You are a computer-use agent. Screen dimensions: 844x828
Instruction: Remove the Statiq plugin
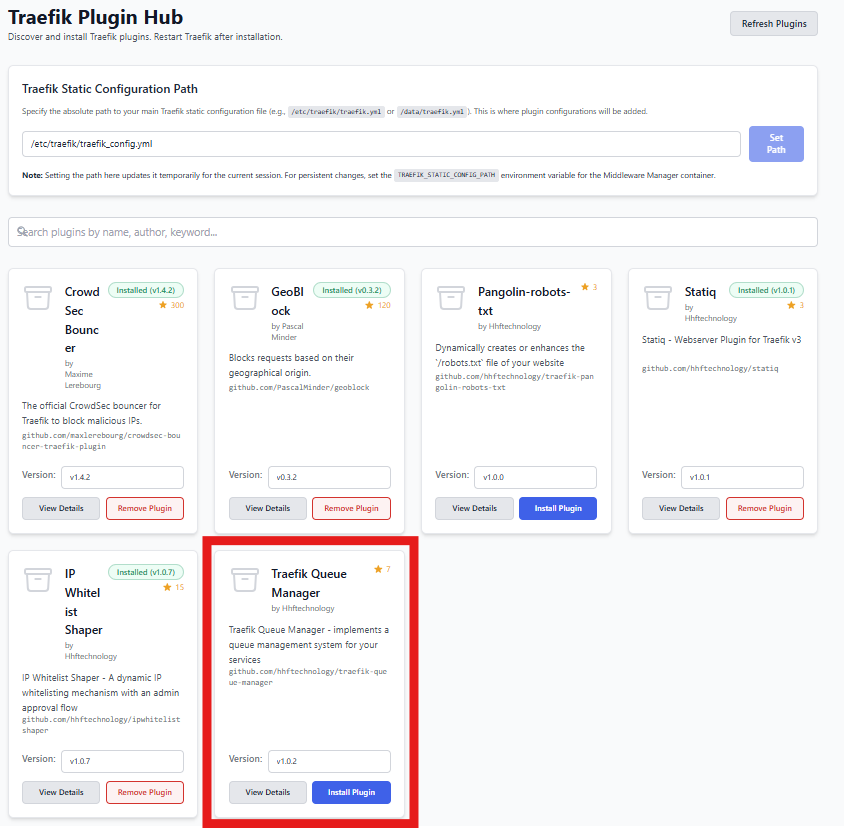click(x=764, y=508)
